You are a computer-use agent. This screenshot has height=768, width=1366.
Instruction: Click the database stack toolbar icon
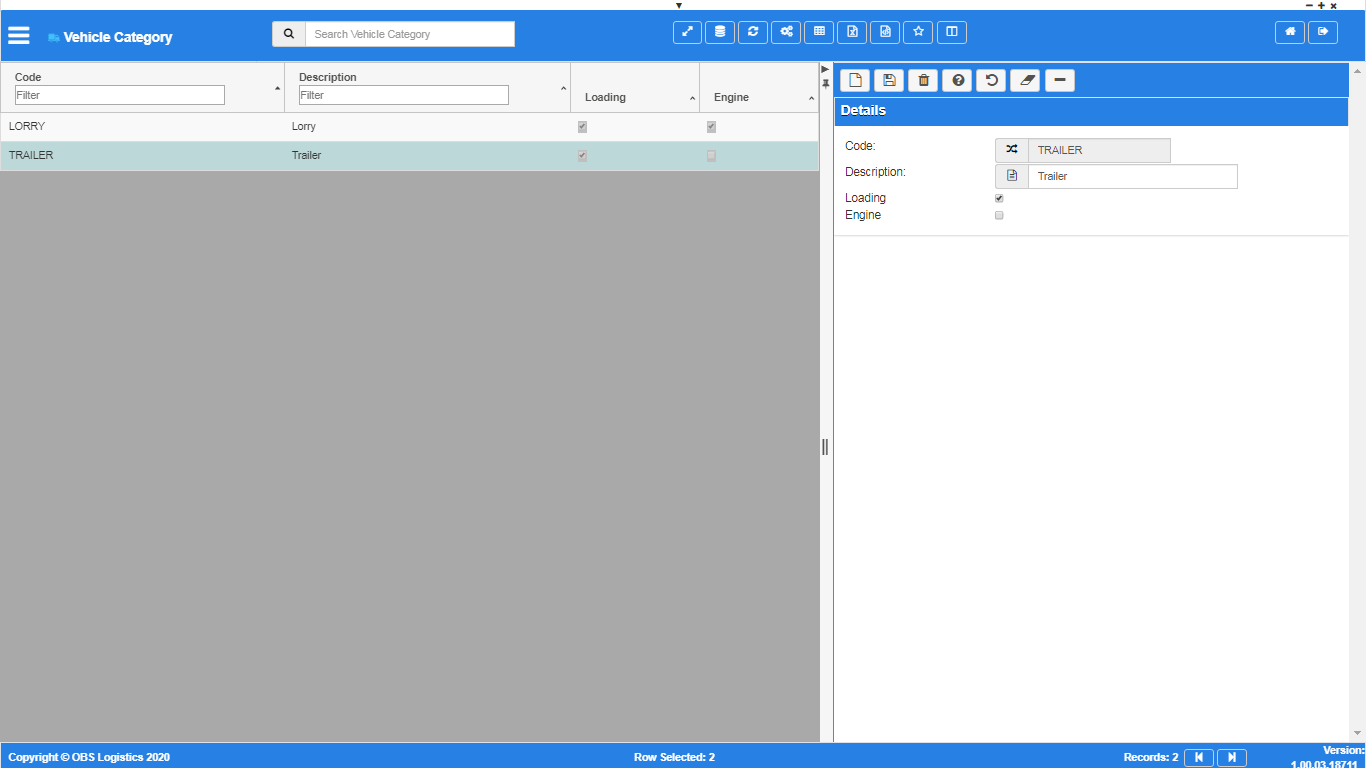720,32
